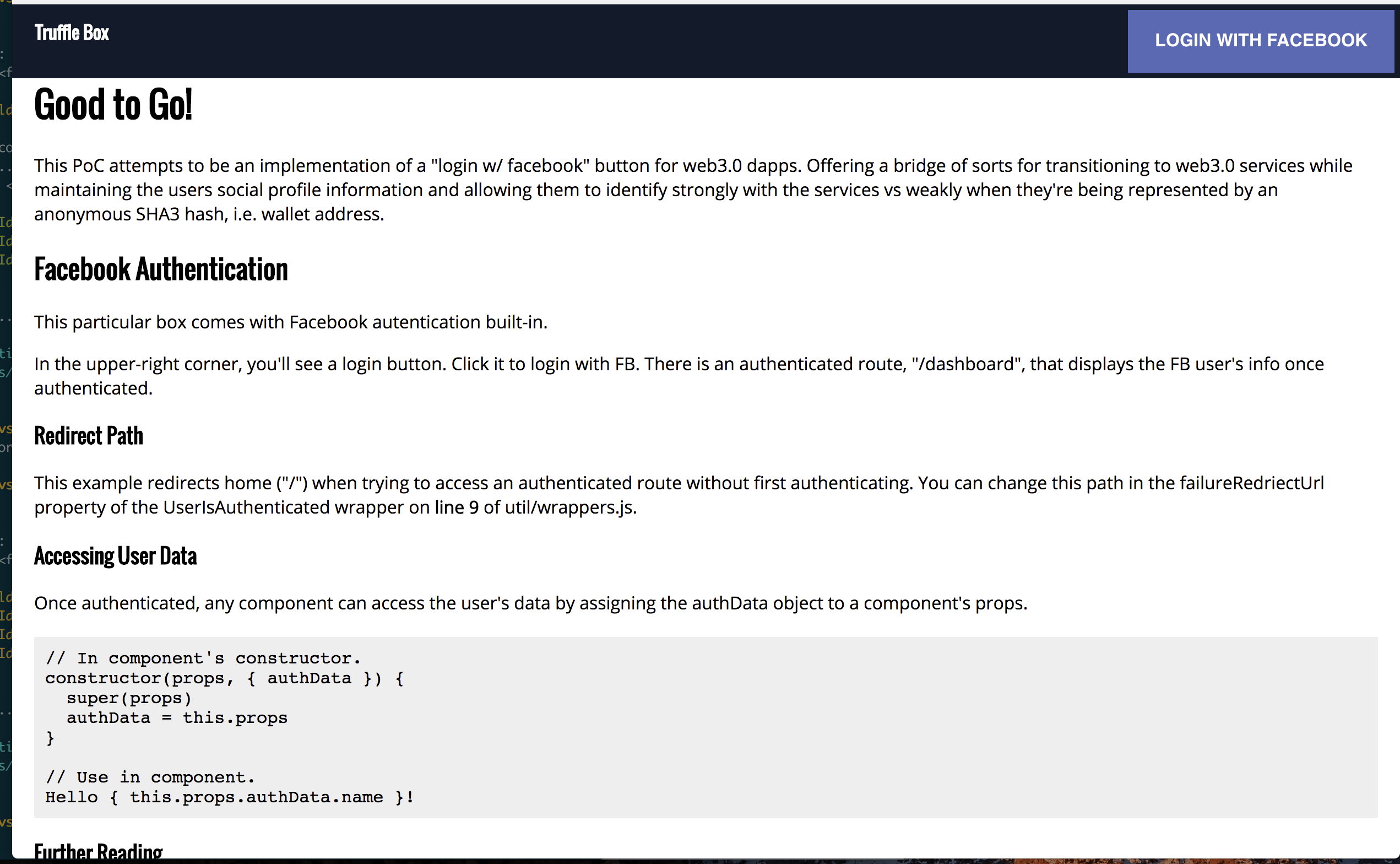
Task: Click the 'util/wrappers.js' file name text
Action: pyautogui.click(x=569, y=507)
